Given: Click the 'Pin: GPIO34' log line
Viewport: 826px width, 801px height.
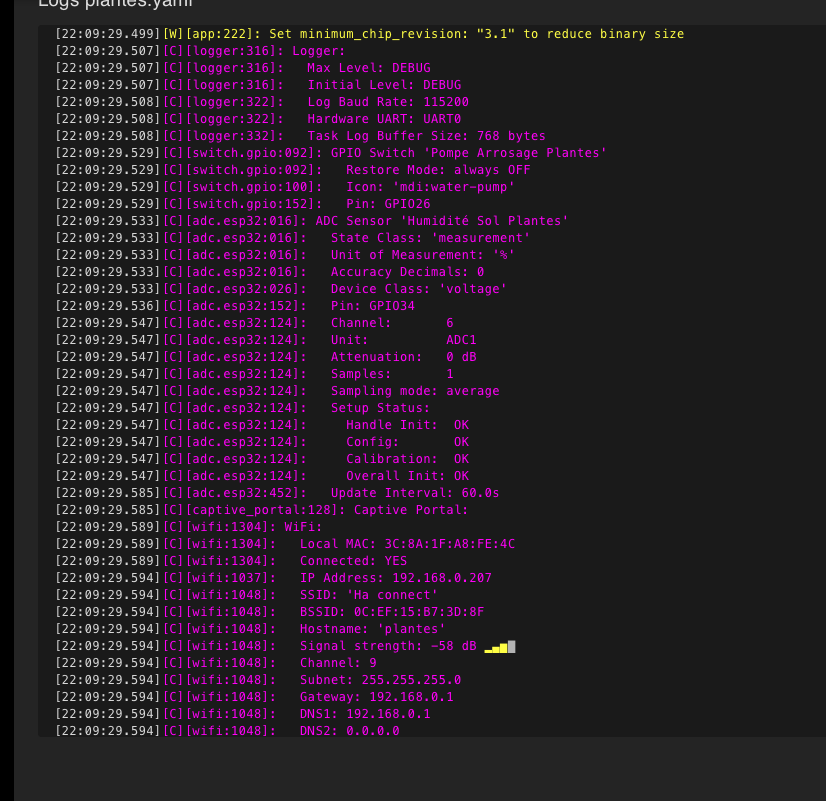Looking at the screenshot, I should click(372, 306).
